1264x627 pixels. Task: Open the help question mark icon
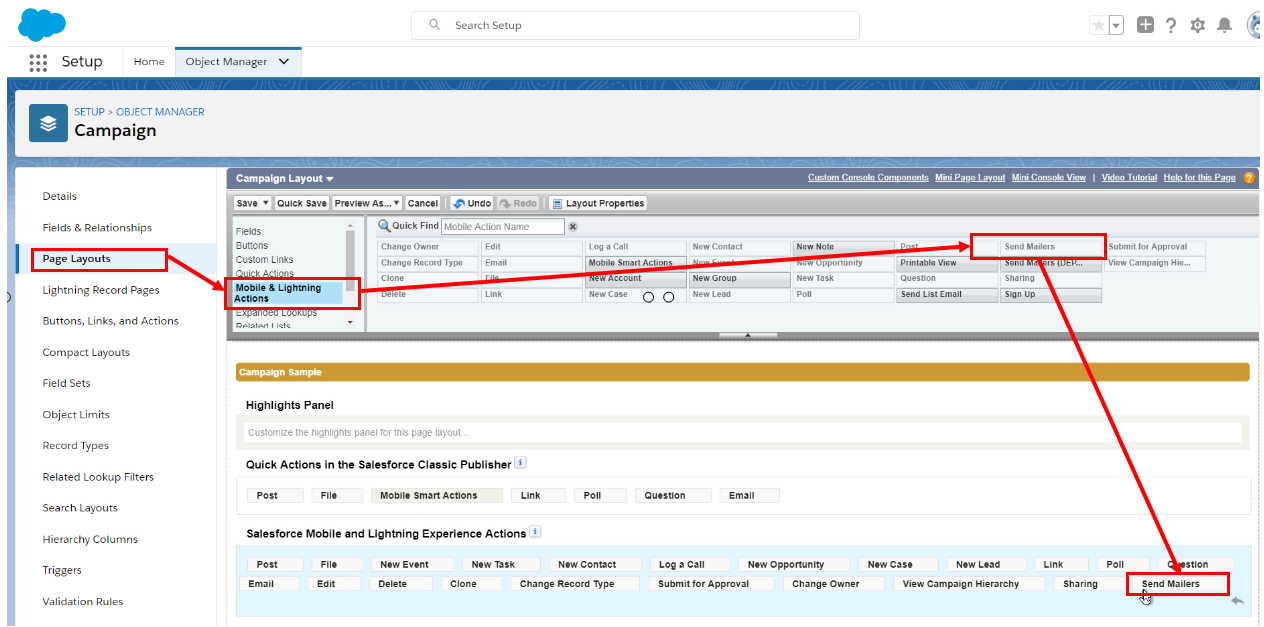1171,25
